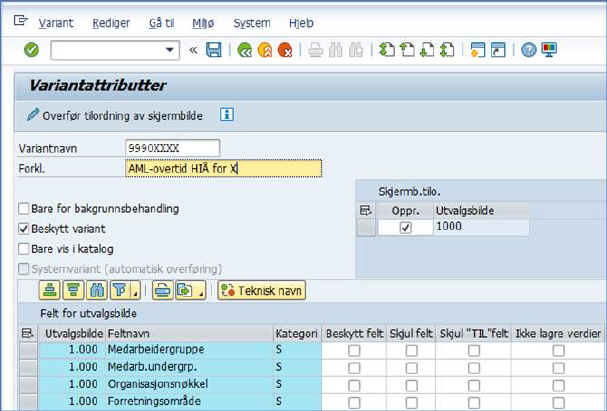Click the green Back icon
This screenshot has width=607, height=411.
(245, 50)
